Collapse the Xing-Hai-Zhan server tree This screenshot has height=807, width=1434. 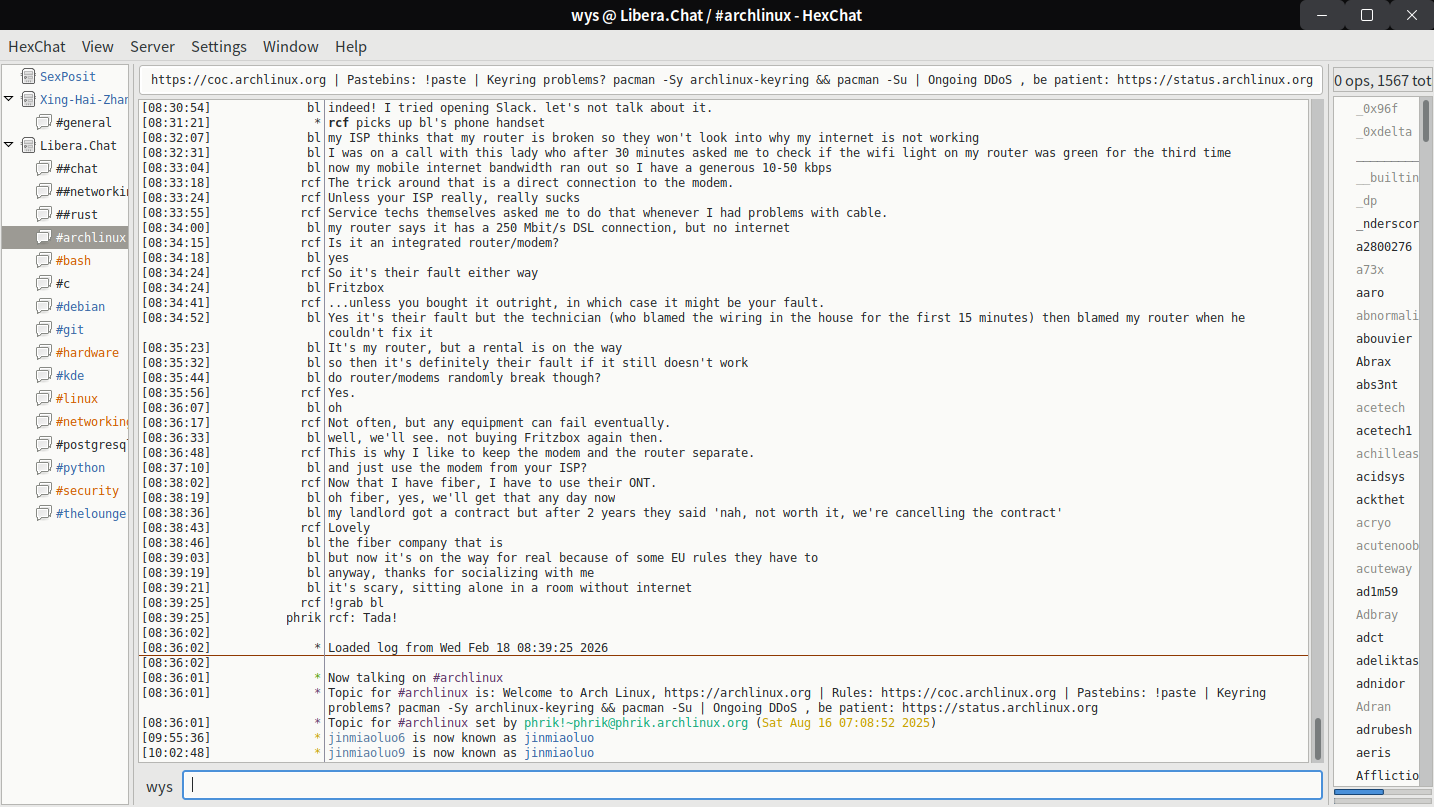(9, 99)
